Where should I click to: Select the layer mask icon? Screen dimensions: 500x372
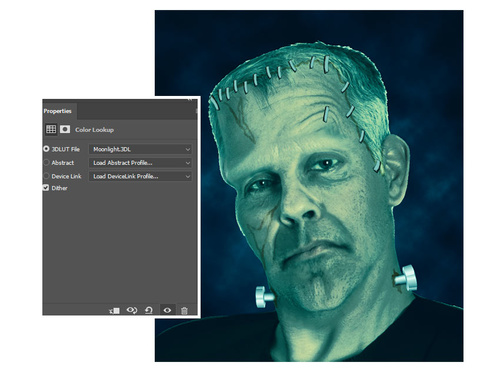[65, 129]
